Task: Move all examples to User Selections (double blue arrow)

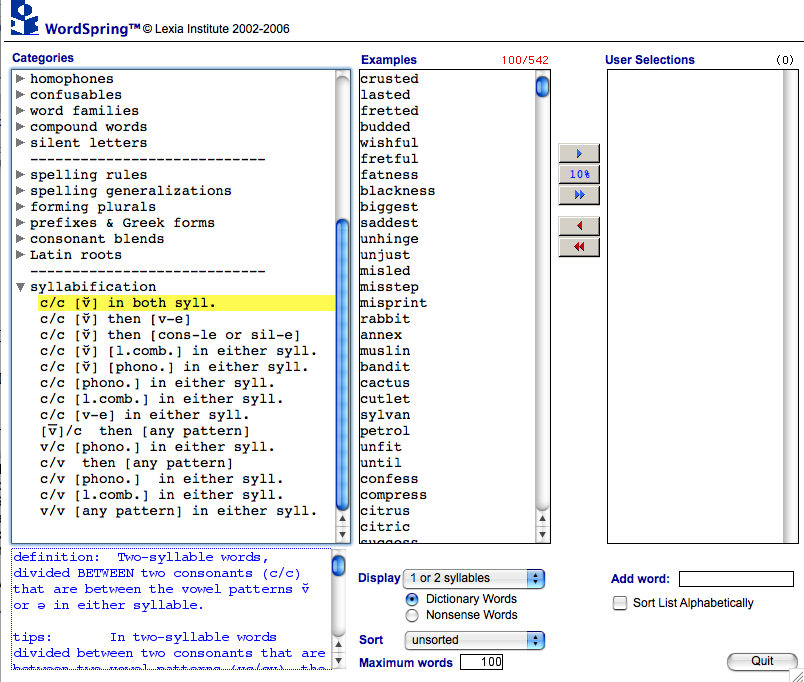Action: (x=579, y=195)
